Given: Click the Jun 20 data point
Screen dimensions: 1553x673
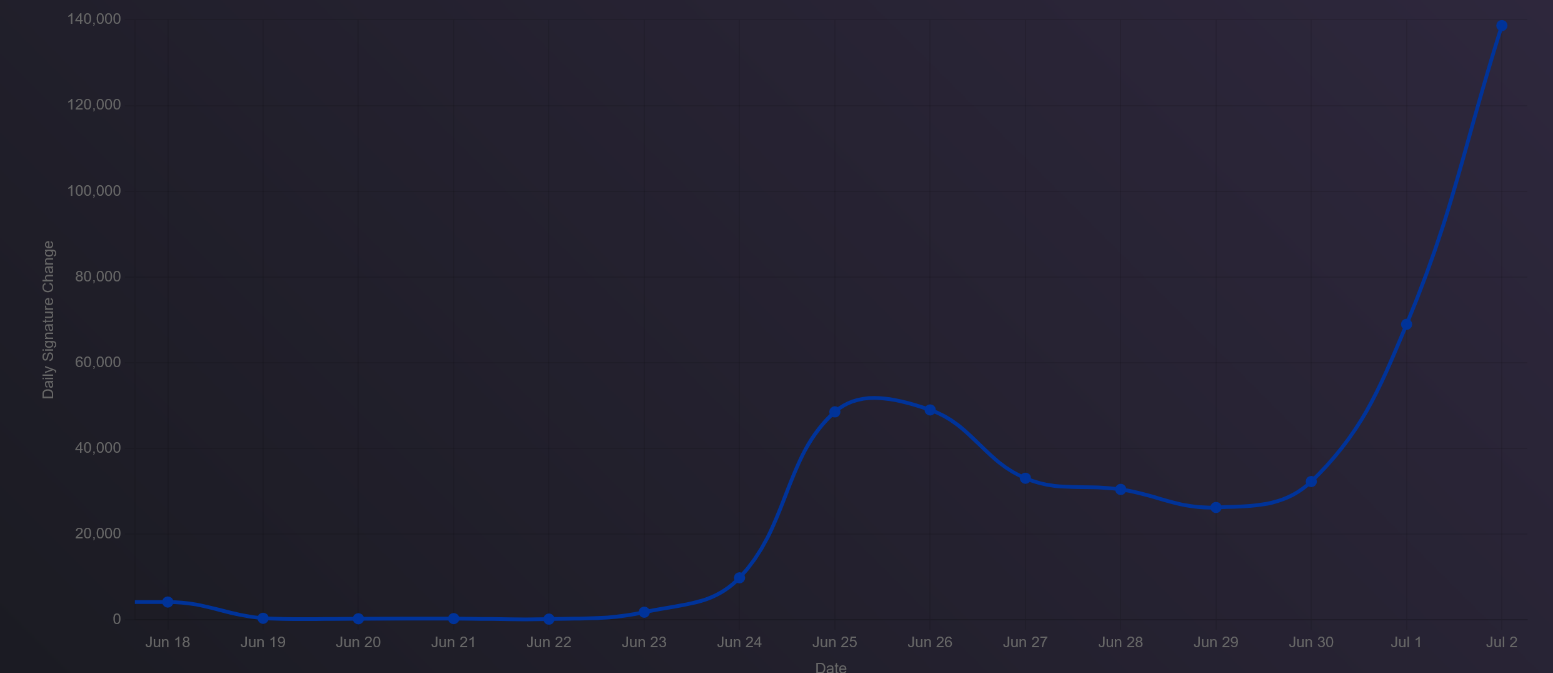Looking at the screenshot, I should click(x=358, y=619).
